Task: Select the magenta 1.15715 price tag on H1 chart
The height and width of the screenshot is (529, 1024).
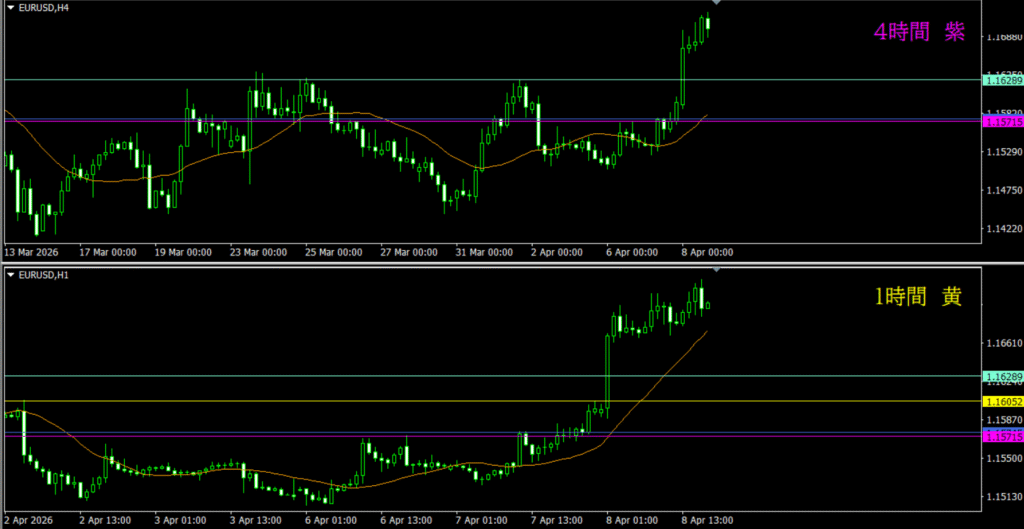Action: click(1003, 437)
